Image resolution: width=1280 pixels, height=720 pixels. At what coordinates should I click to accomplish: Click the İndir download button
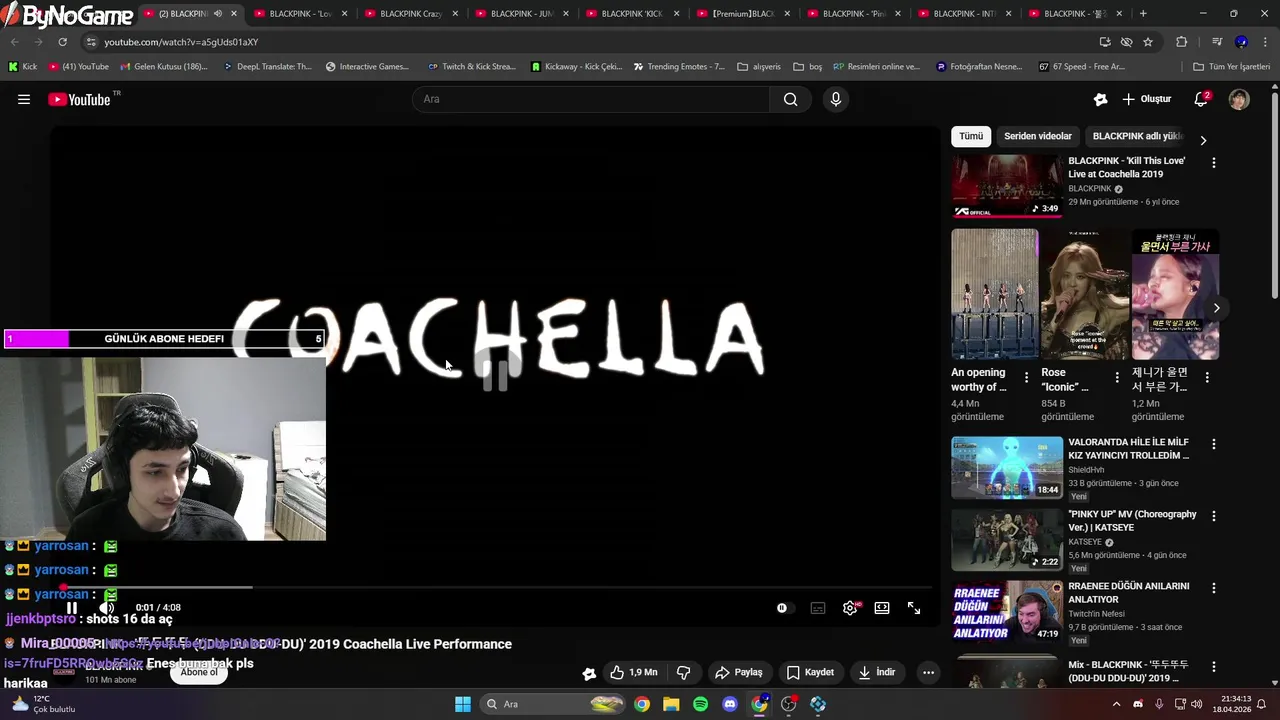[877, 672]
